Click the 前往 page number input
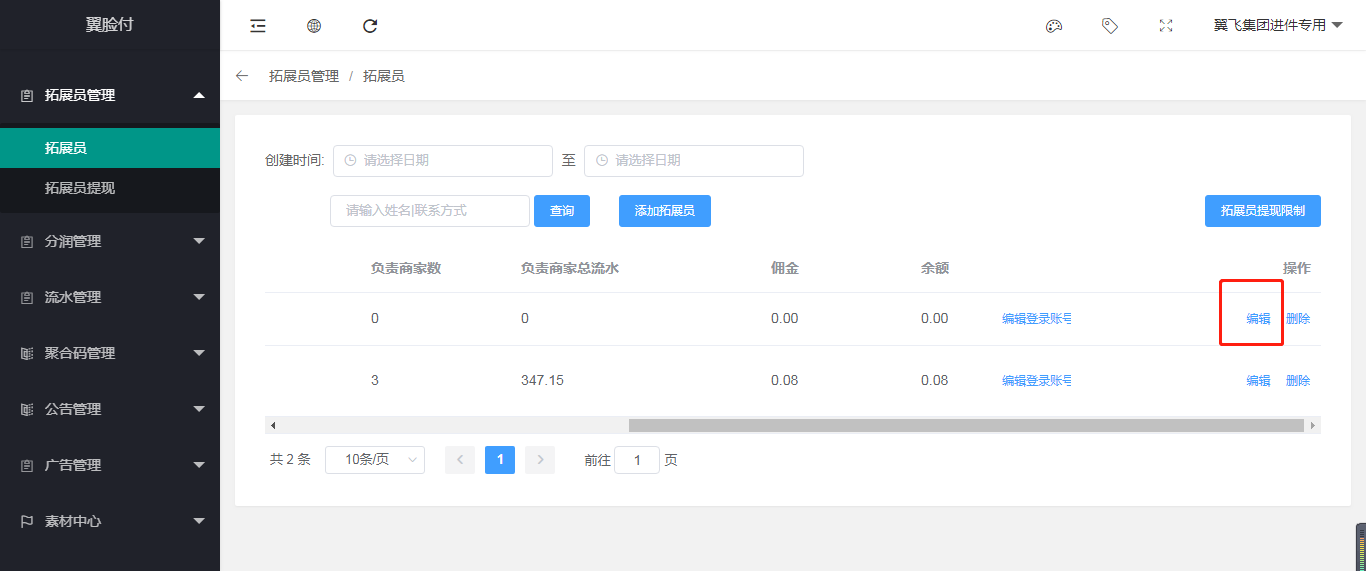This screenshot has height=571, width=1366. coord(637,460)
